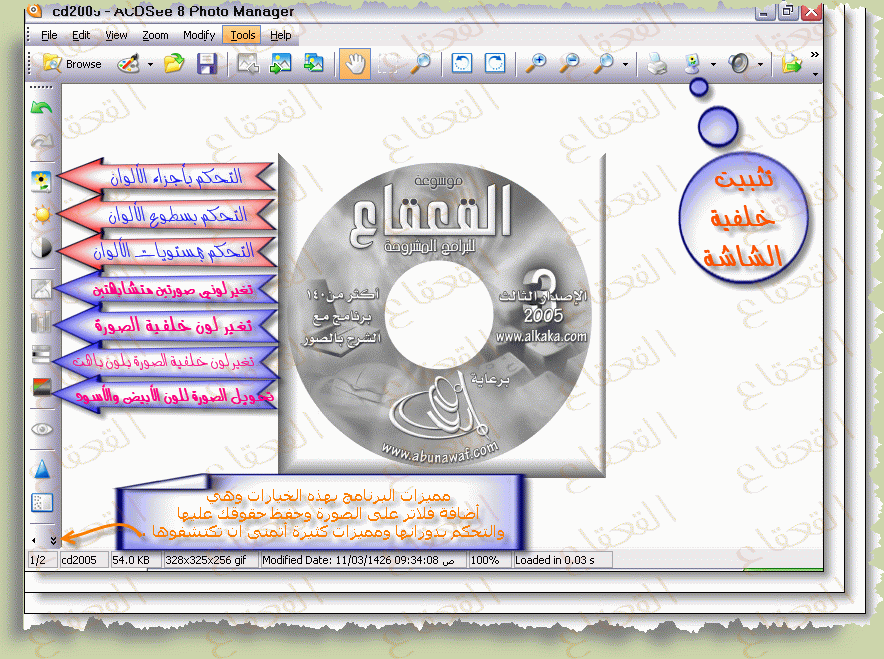Click the green Undo arrow in the sidebar
This screenshot has height=659, width=884.
[x=42, y=107]
